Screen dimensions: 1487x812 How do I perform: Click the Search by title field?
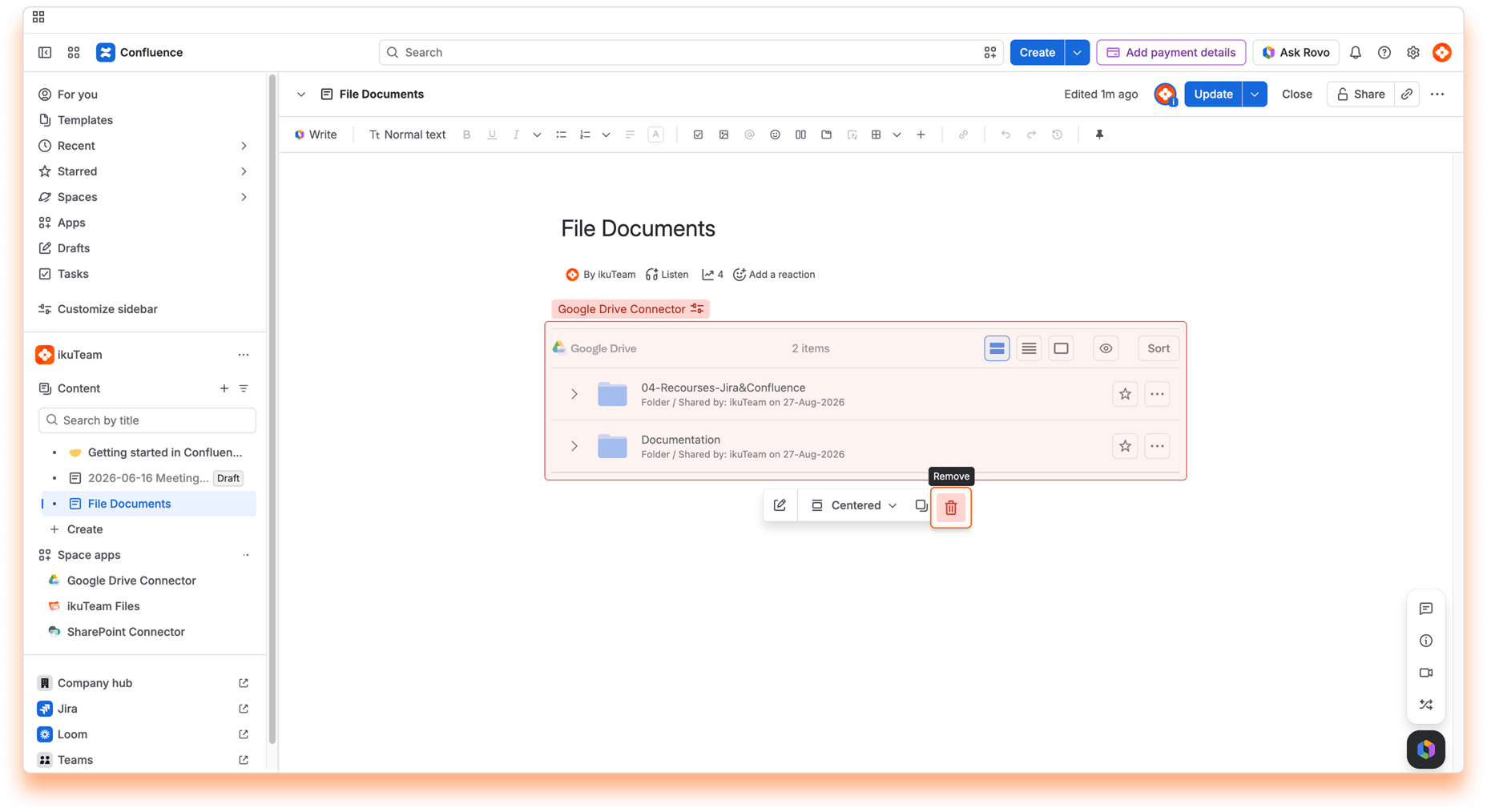[x=147, y=420]
